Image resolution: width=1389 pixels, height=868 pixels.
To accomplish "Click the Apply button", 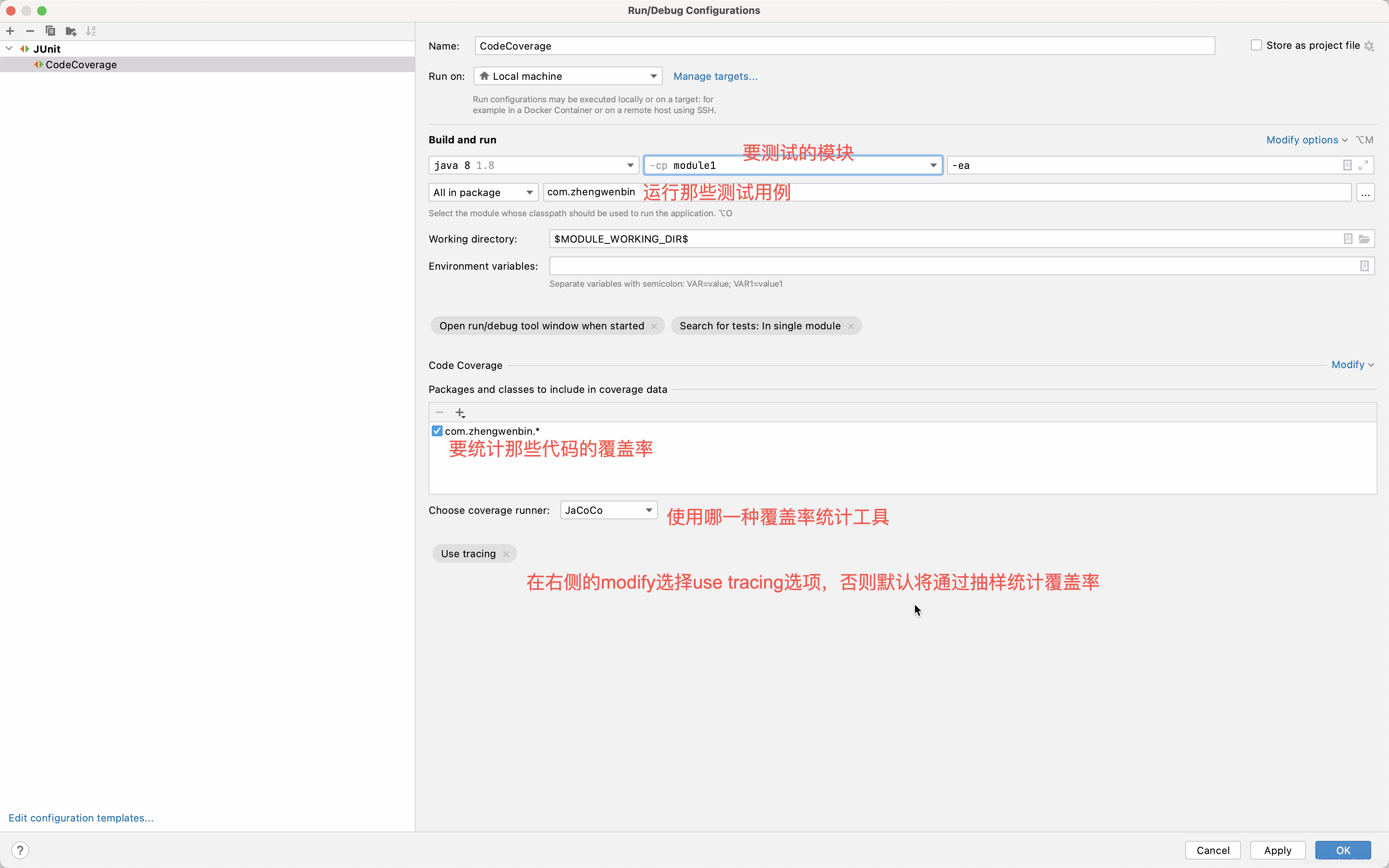I will (x=1278, y=849).
